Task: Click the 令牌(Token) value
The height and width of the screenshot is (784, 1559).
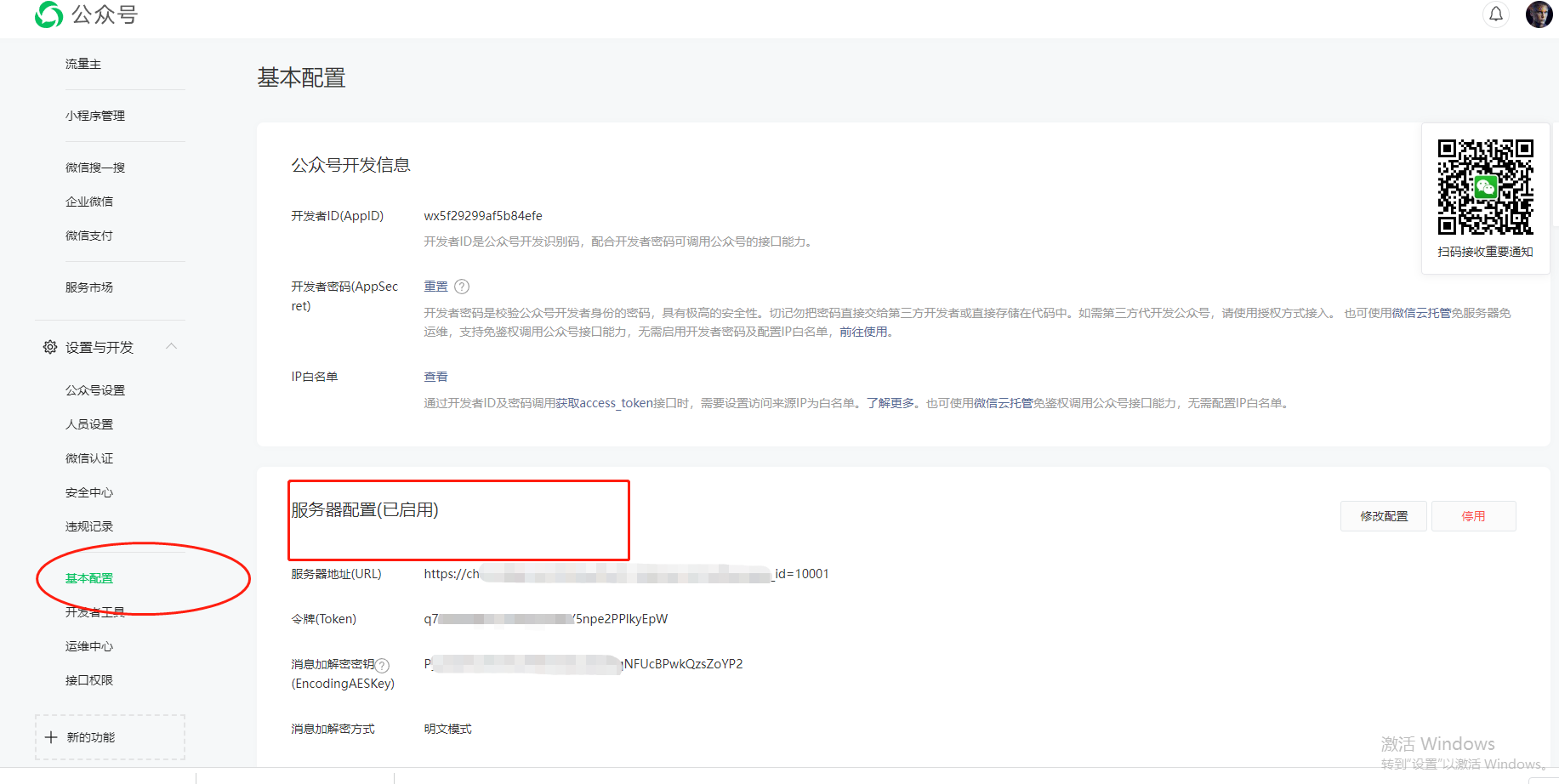Action: (x=546, y=619)
